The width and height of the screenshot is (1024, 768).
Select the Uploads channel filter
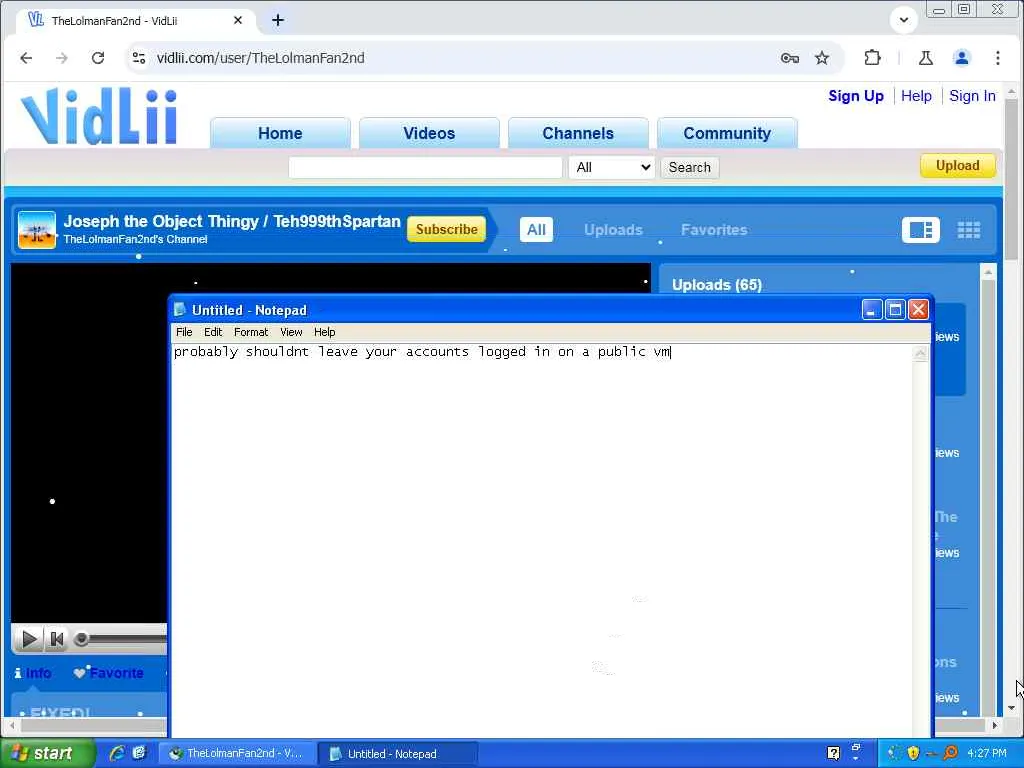coord(613,230)
